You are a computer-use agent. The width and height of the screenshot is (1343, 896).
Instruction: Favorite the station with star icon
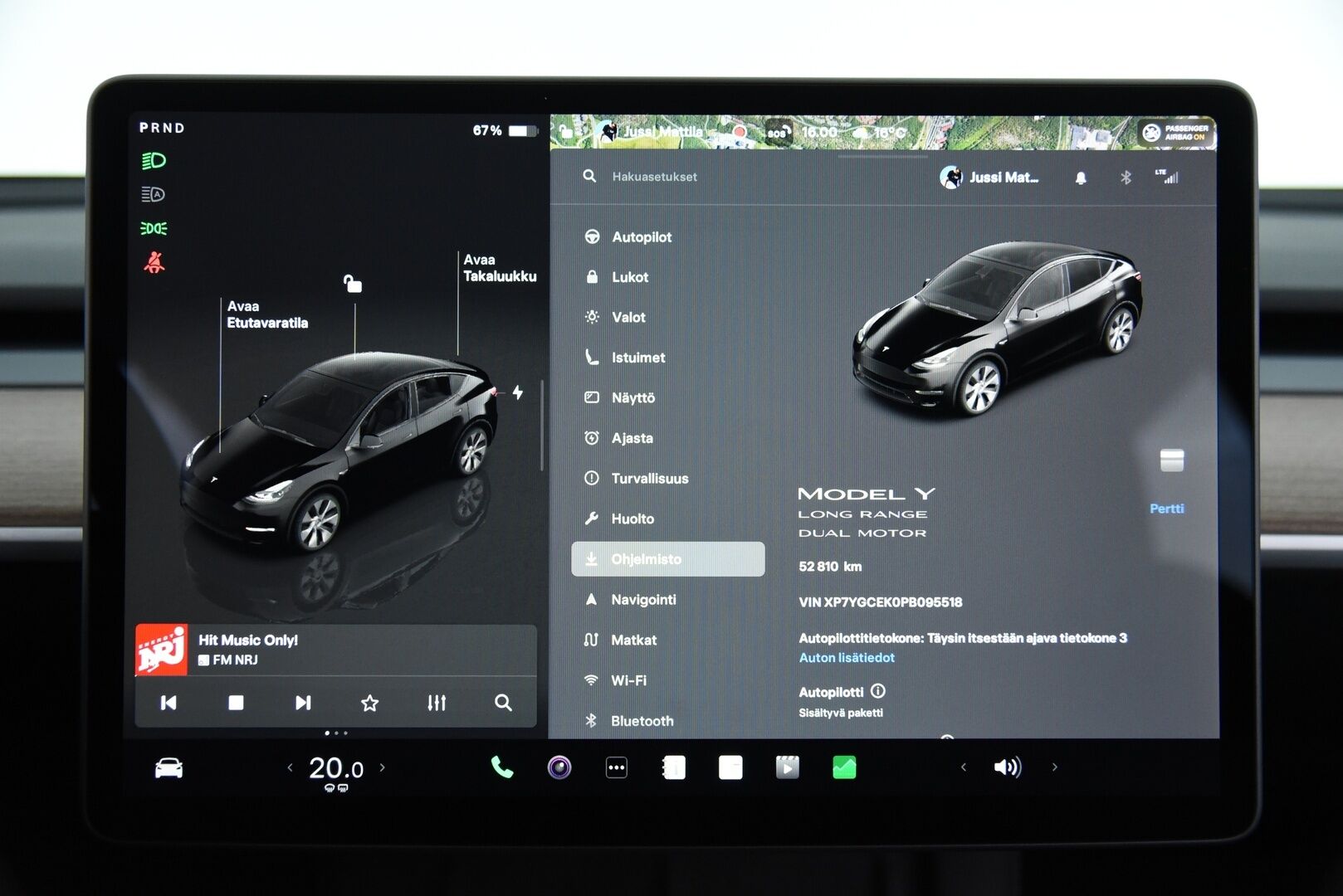click(369, 703)
